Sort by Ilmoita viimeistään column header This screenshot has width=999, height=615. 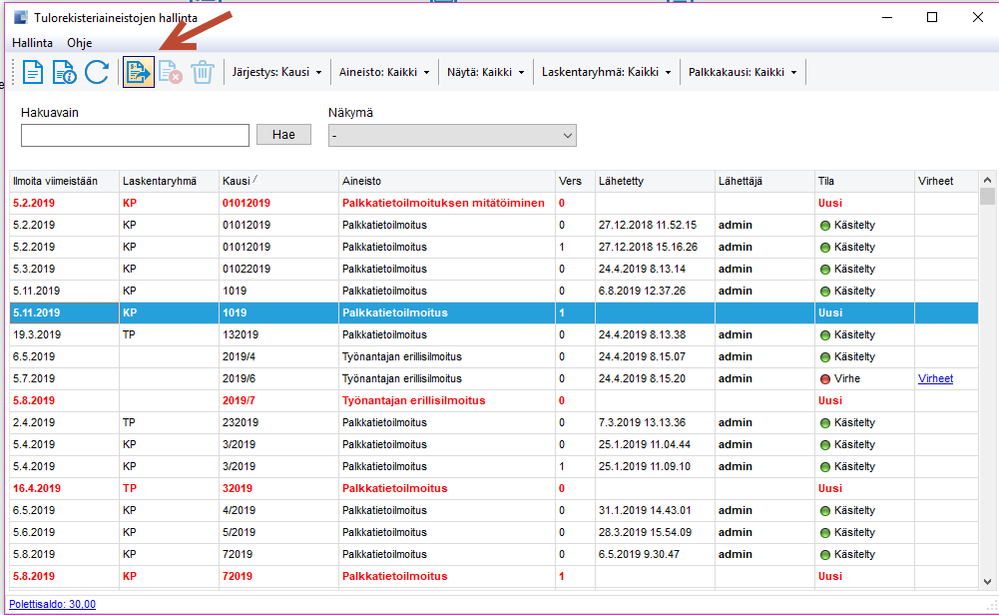(64, 181)
